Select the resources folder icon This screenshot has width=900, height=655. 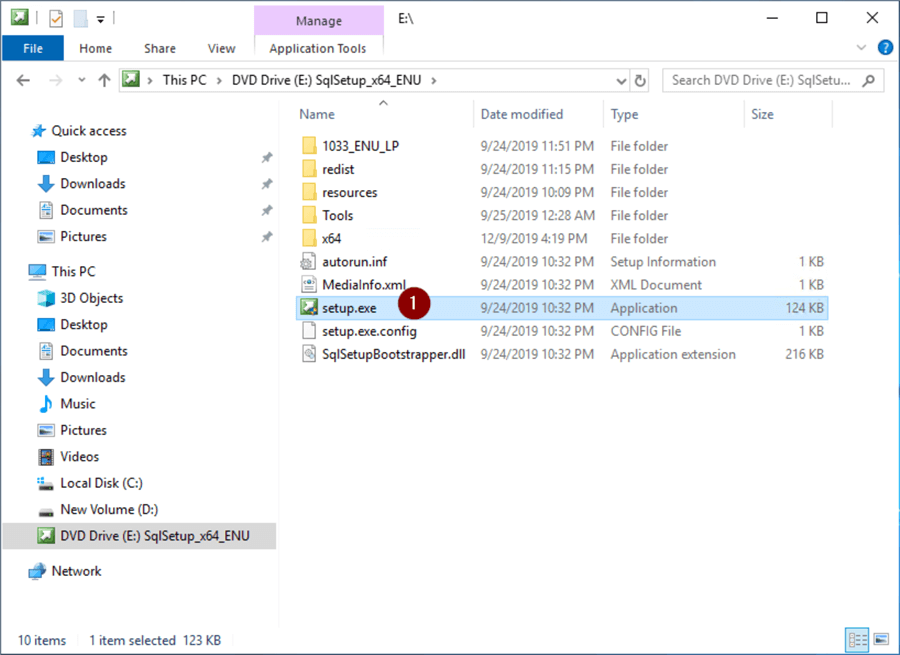[x=309, y=192]
